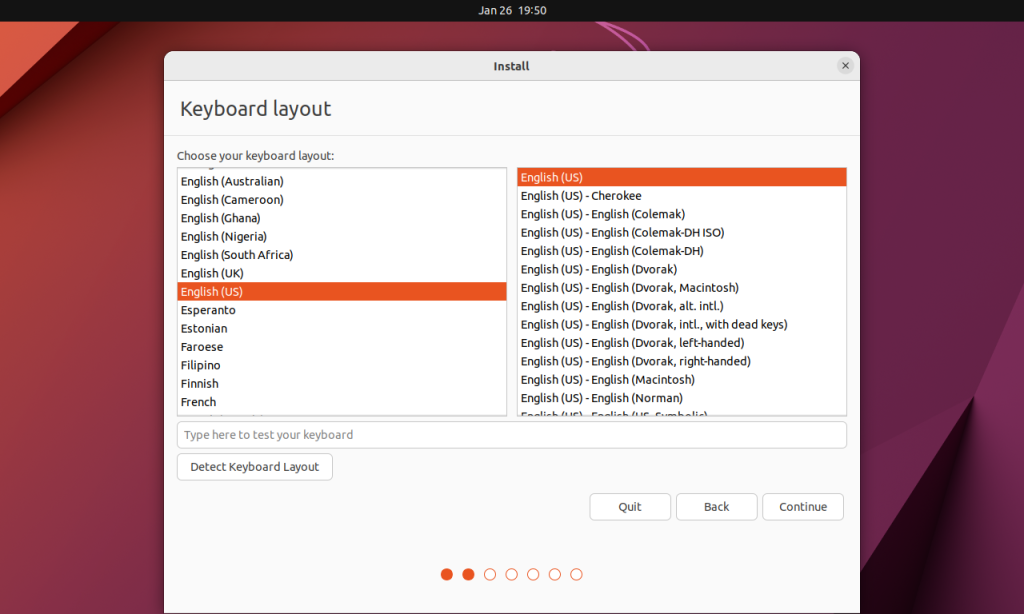Choose English (US) - English (Dvorak) variant
Screen dimensions: 1024x614
point(597,269)
